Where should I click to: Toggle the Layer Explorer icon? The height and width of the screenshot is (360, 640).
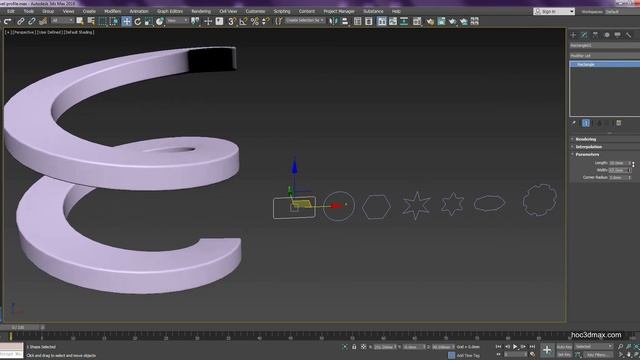click(x=369, y=21)
